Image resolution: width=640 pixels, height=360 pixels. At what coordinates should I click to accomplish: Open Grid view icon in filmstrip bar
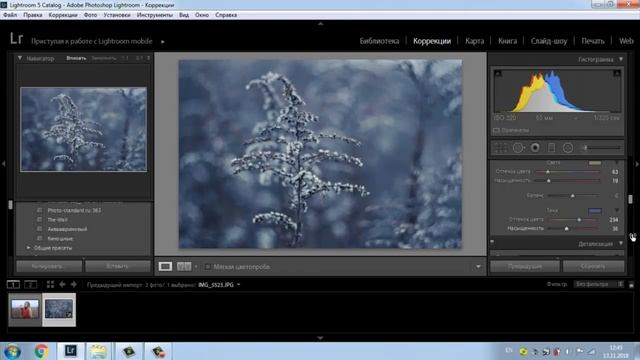pos(50,284)
